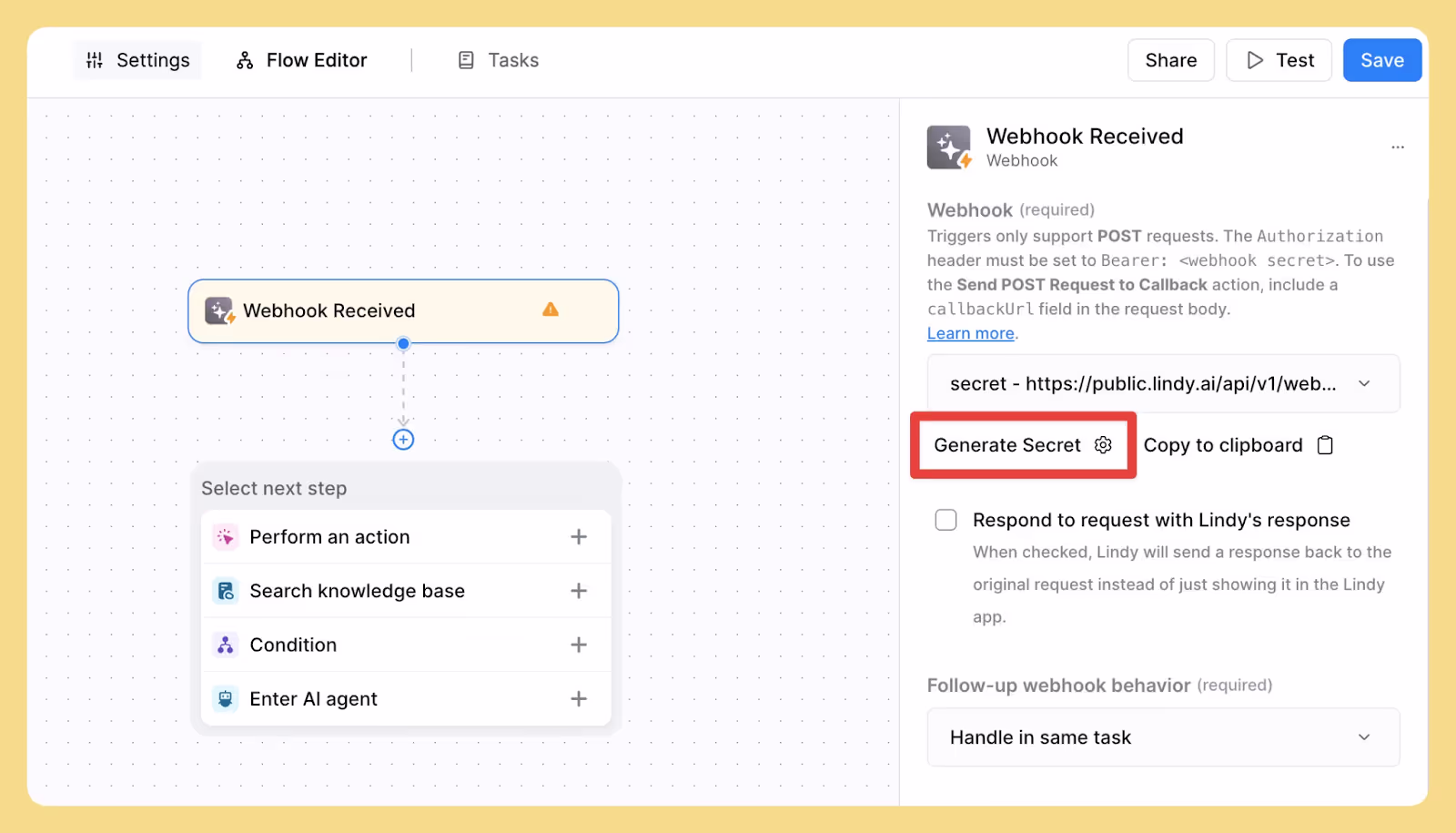Choose Perform an action
1456x833 pixels.
click(406, 537)
